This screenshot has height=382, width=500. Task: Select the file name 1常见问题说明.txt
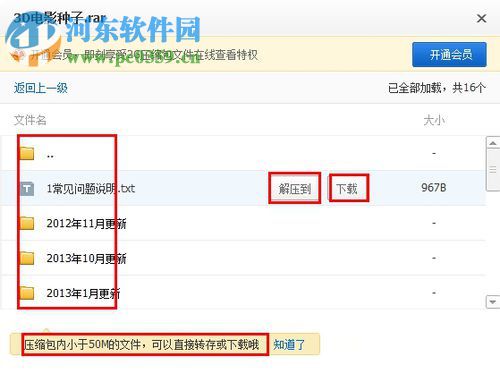coord(91,189)
